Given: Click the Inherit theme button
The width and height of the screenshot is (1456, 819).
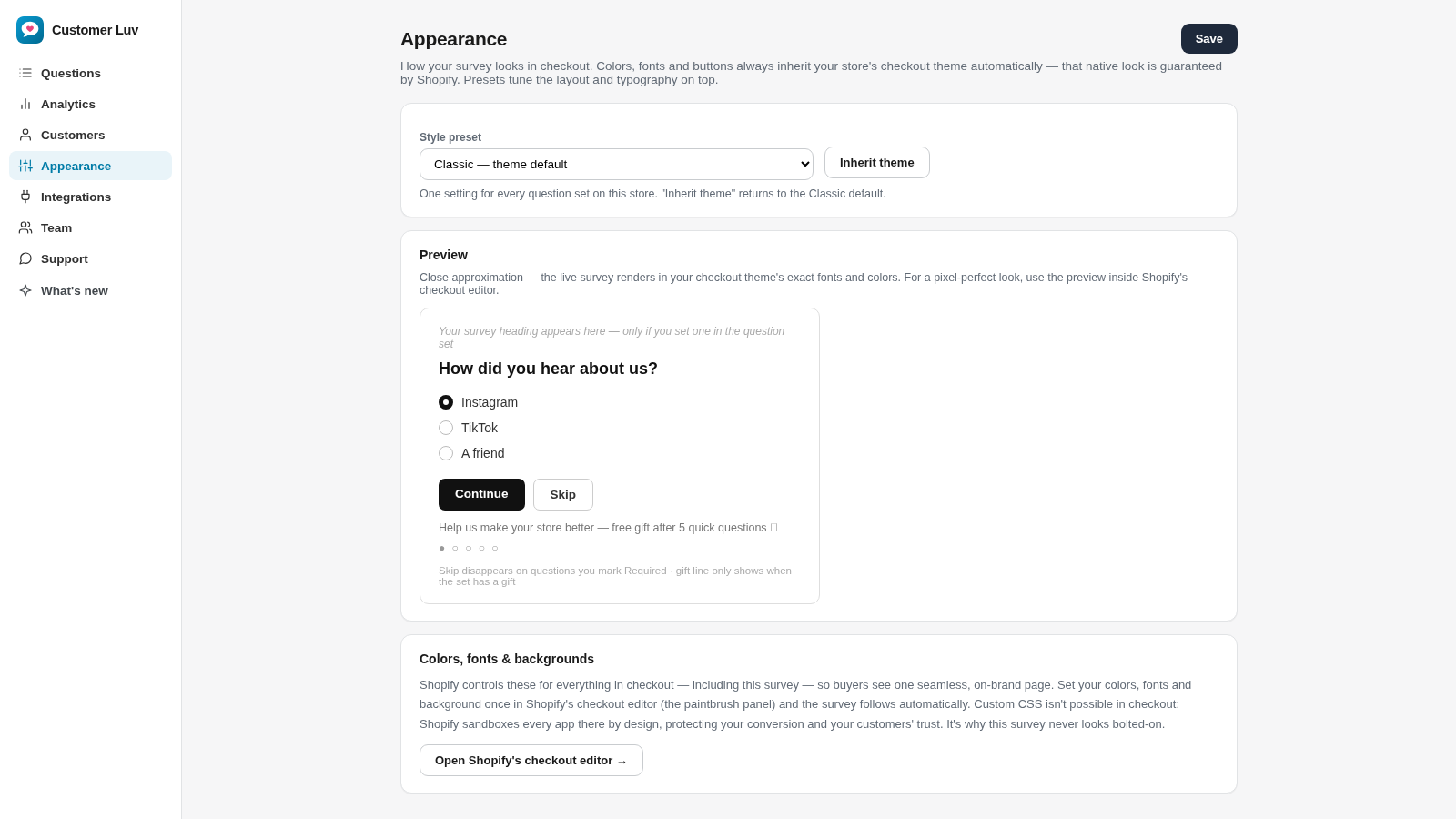Looking at the screenshot, I should coord(876,162).
